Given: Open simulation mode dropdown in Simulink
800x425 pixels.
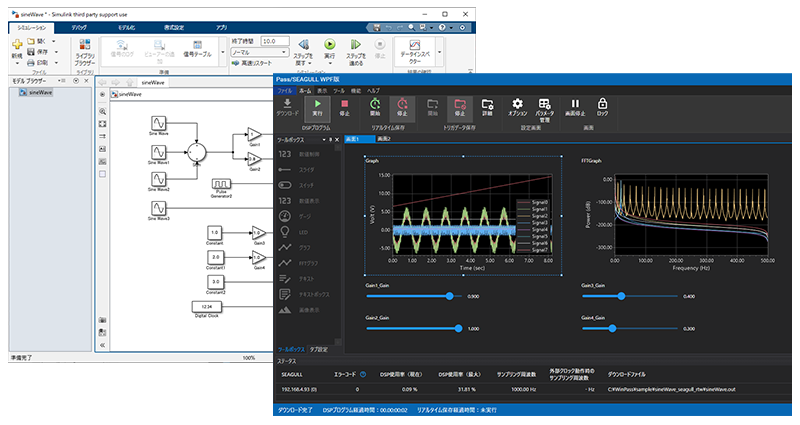Looking at the screenshot, I should [260, 52].
